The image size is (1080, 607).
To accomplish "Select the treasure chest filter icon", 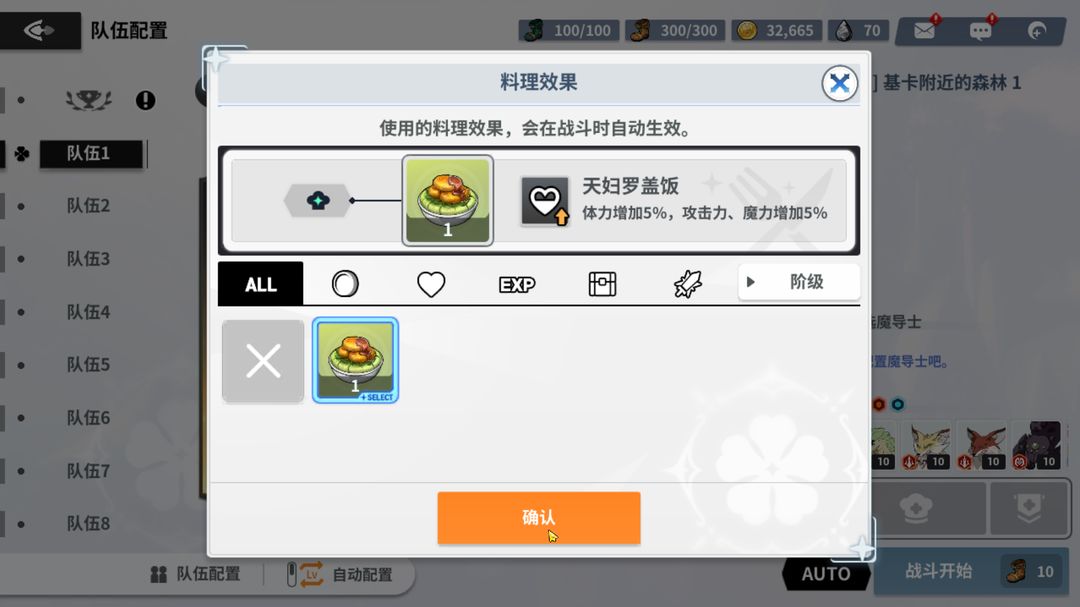I will pos(602,284).
